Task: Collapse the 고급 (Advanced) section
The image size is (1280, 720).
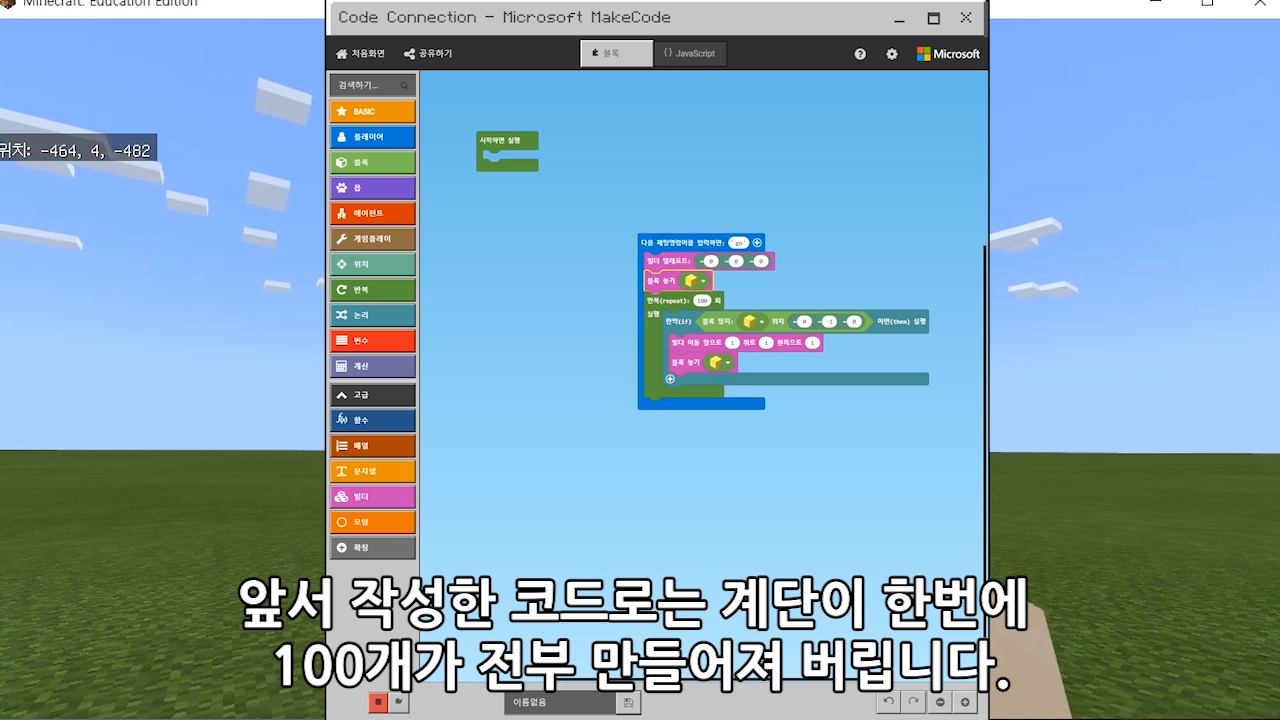Action: (372, 395)
